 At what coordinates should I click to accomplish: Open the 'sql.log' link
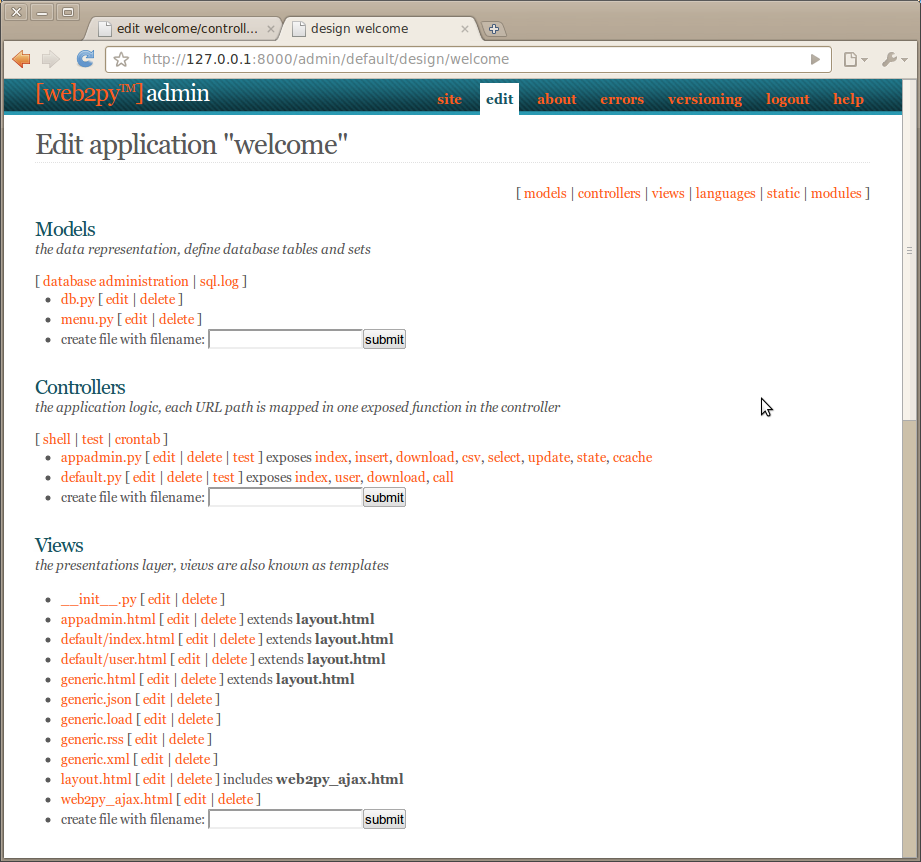click(219, 281)
